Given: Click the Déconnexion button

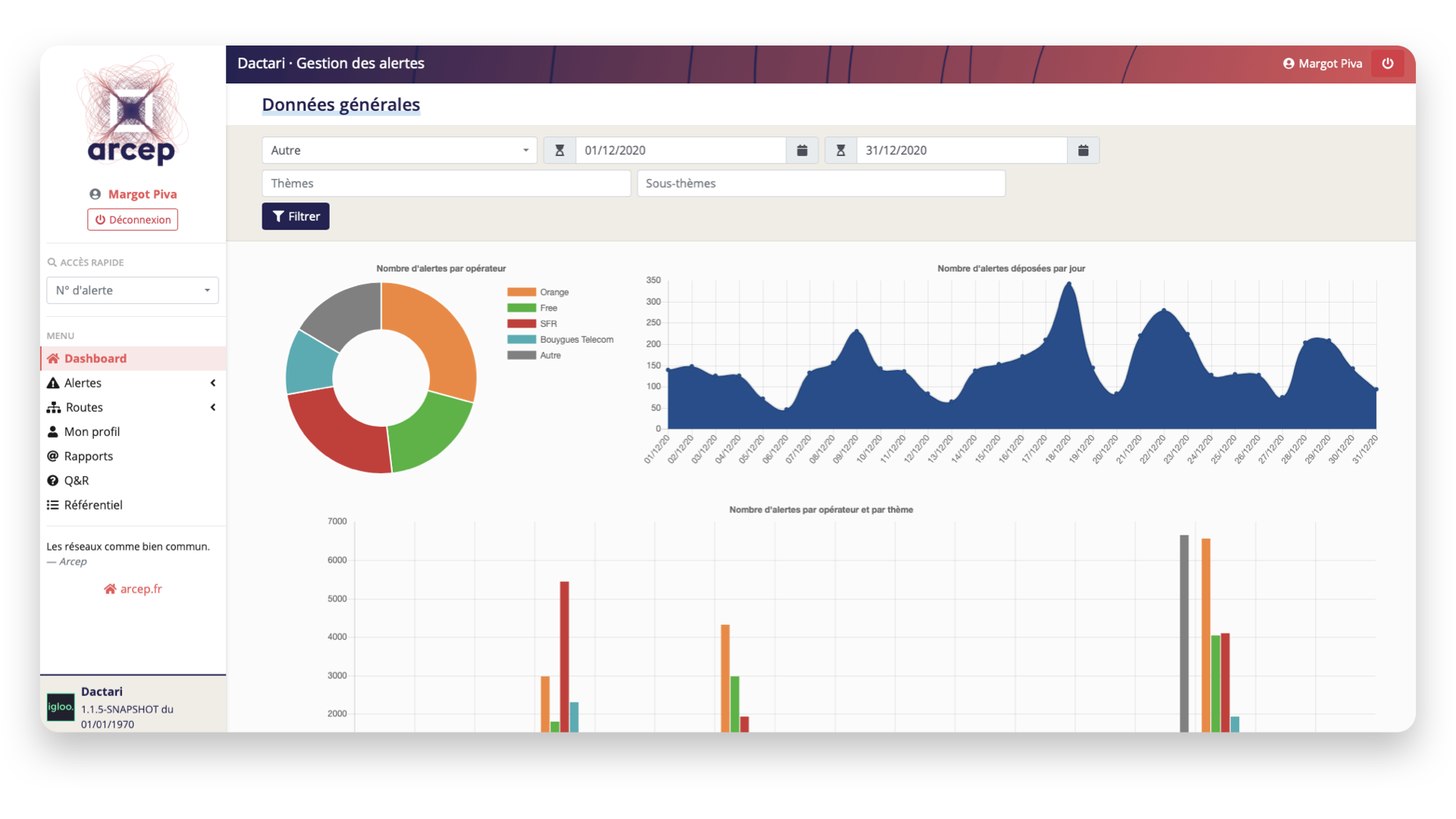Looking at the screenshot, I should pyautogui.click(x=132, y=220).
